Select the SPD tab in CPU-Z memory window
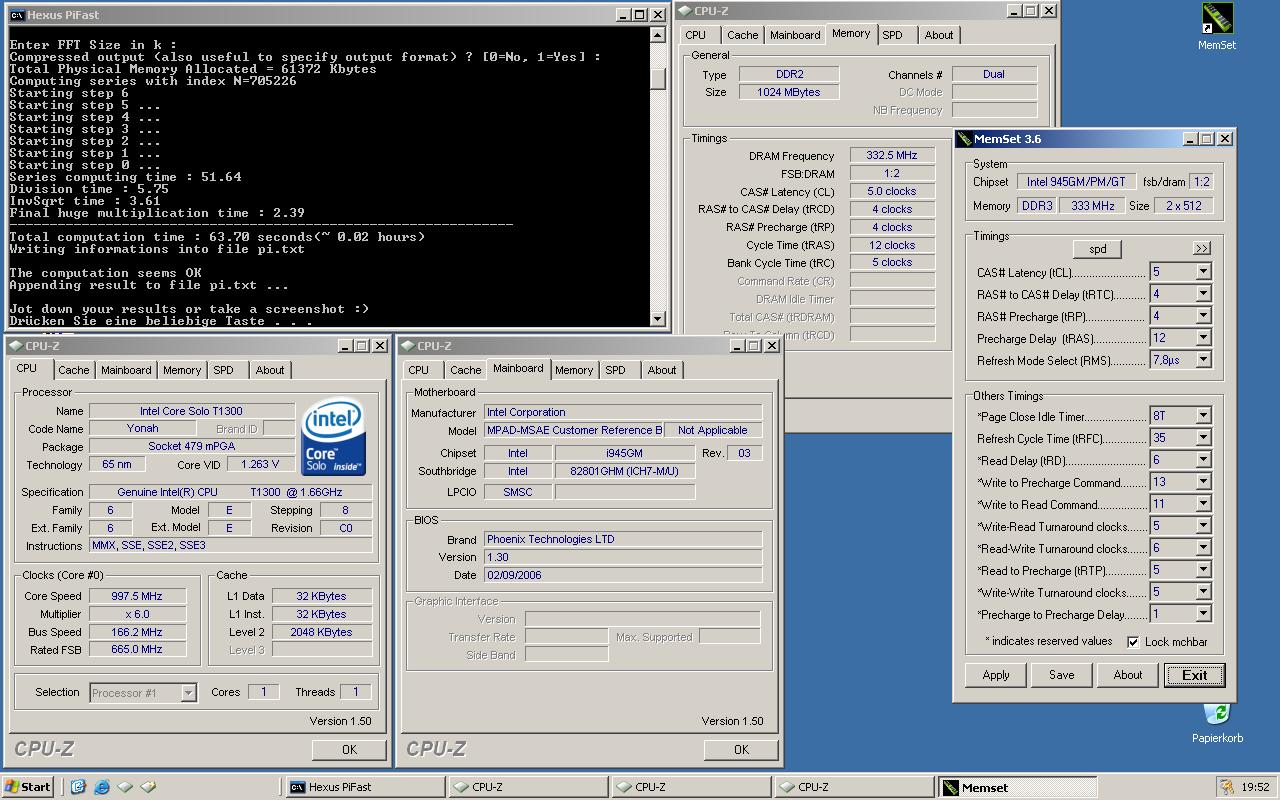Viewport: 1280px width, 800px height. 892,35
